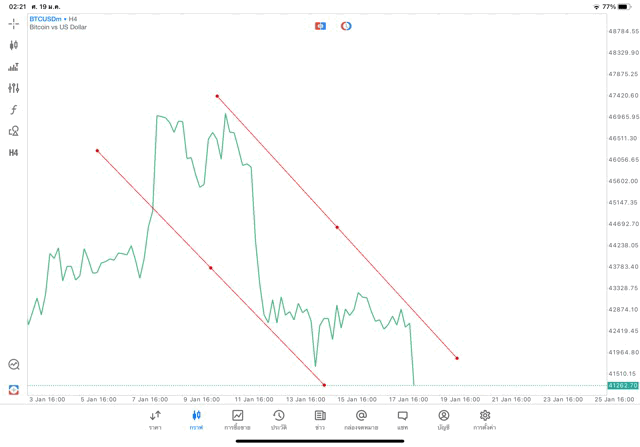The width and height of the screenshot is (640, 447).
Task: Select the upper red trendline midpoint handle
Action: 337,227
